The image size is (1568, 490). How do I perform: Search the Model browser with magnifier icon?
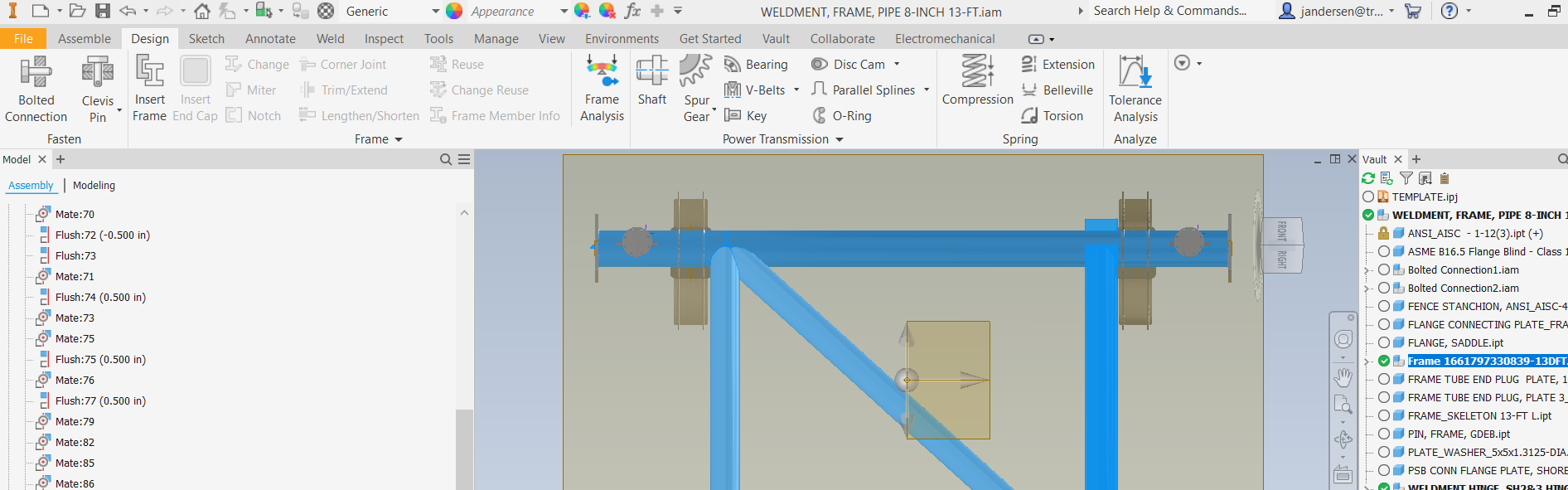[446, 159]
